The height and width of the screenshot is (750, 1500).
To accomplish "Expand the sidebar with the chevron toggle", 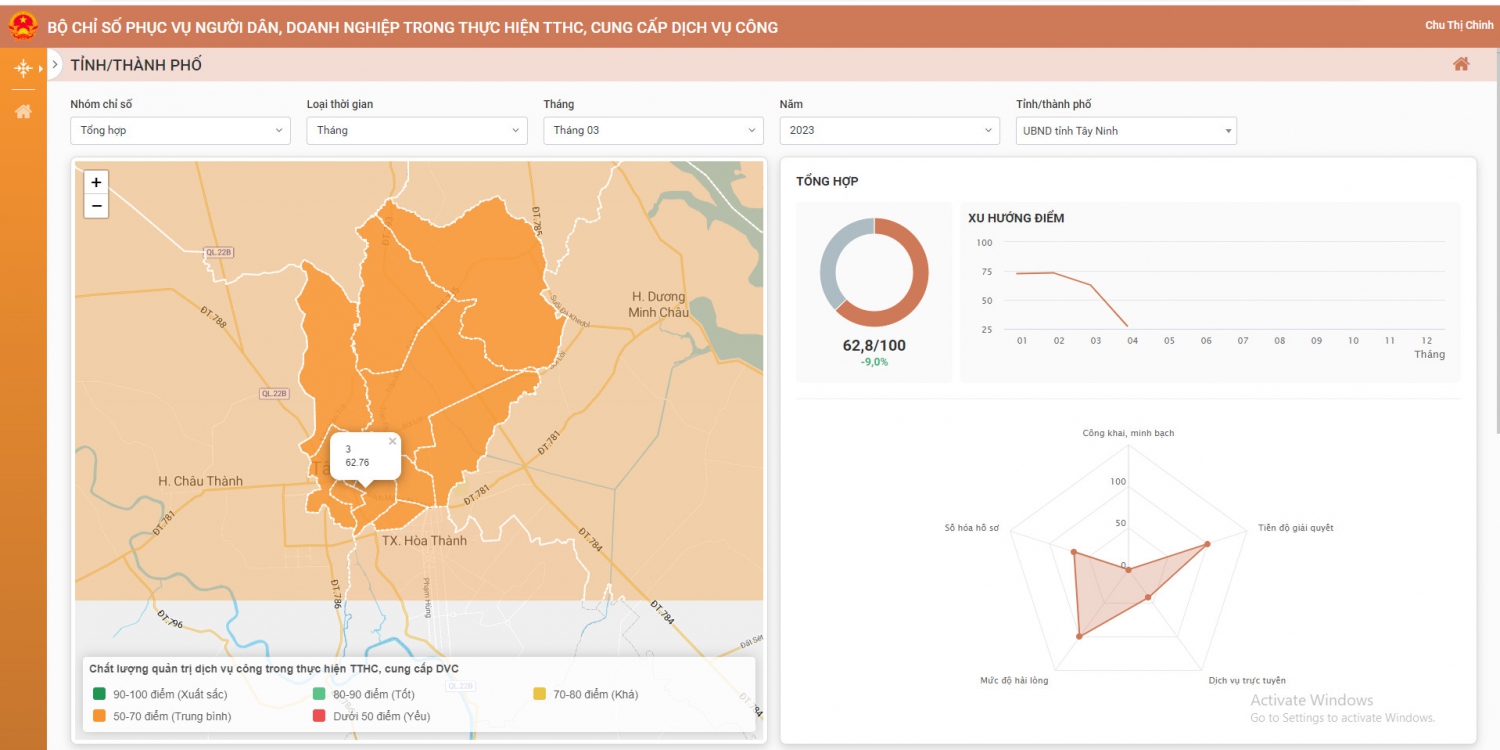I will [54, 65].
